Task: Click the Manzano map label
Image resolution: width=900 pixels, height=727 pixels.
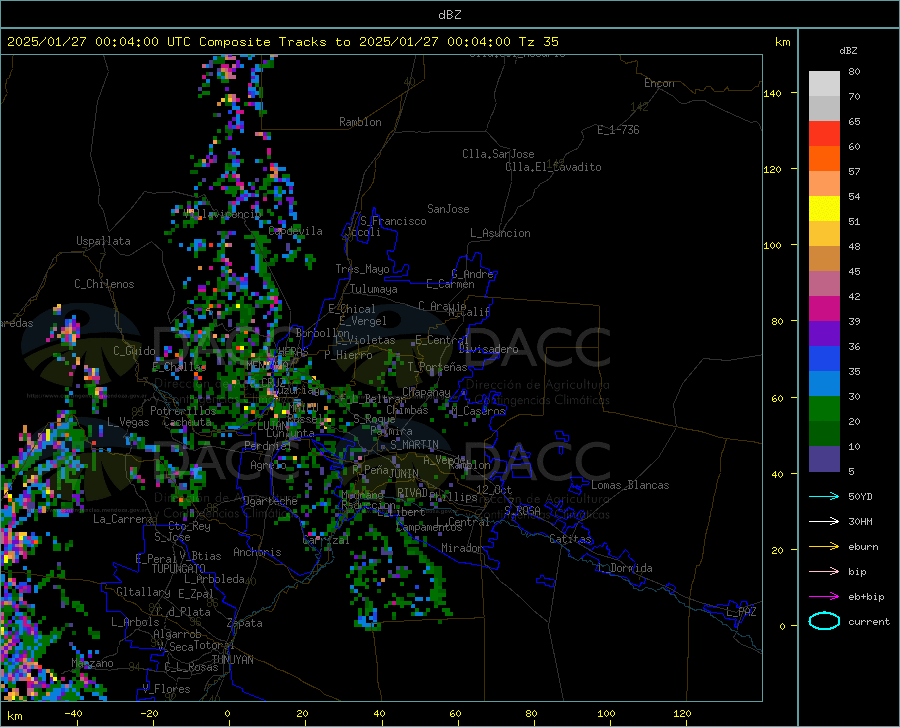Action: (x=92, y=663)
